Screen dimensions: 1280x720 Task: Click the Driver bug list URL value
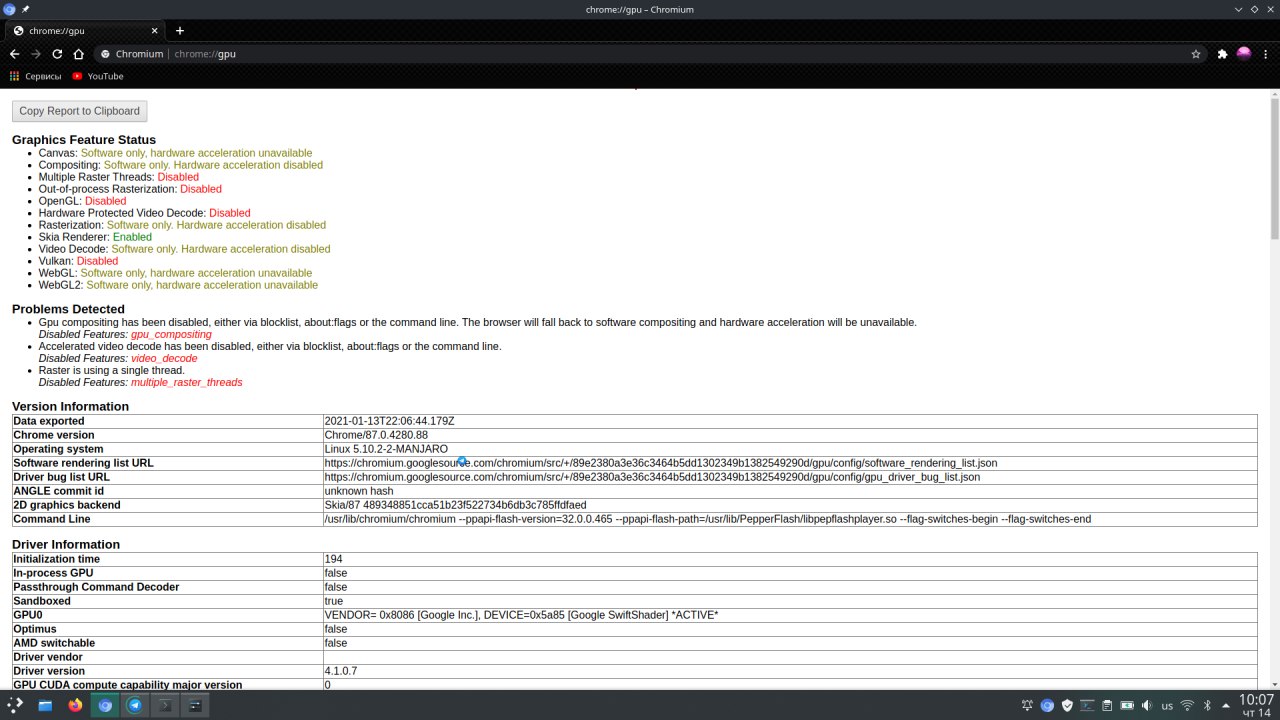(652, 477)
